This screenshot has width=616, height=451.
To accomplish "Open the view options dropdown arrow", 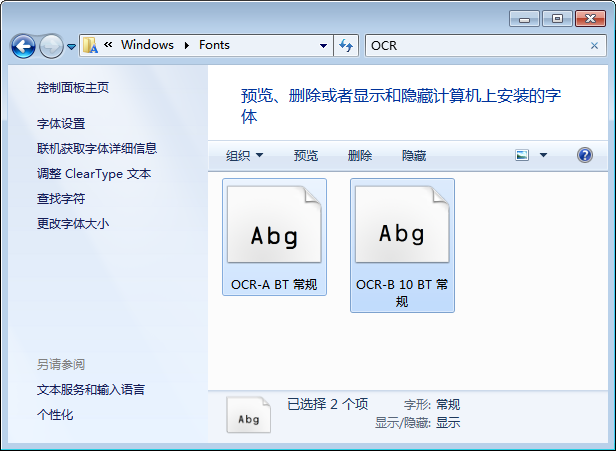I will click(x=543, y=155).
